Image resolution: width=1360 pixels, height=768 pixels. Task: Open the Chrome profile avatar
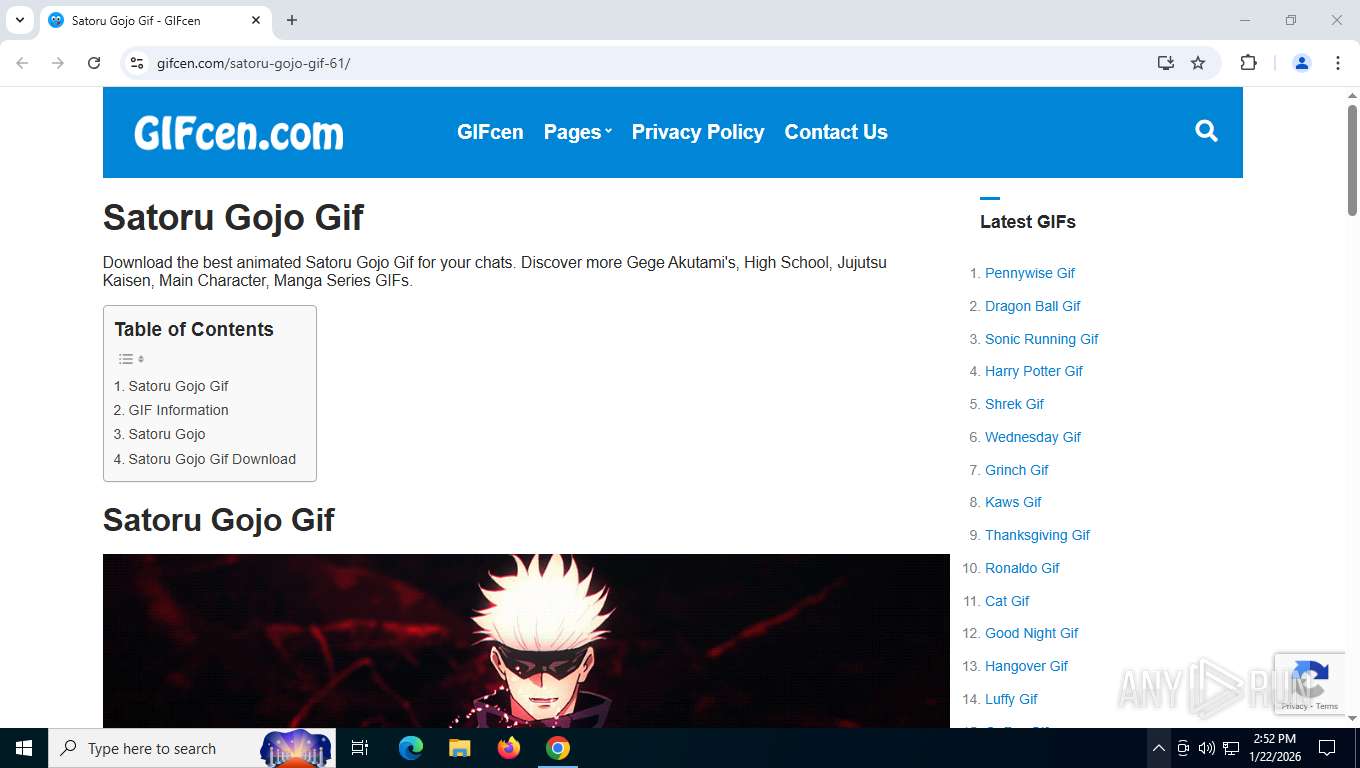1302,63
